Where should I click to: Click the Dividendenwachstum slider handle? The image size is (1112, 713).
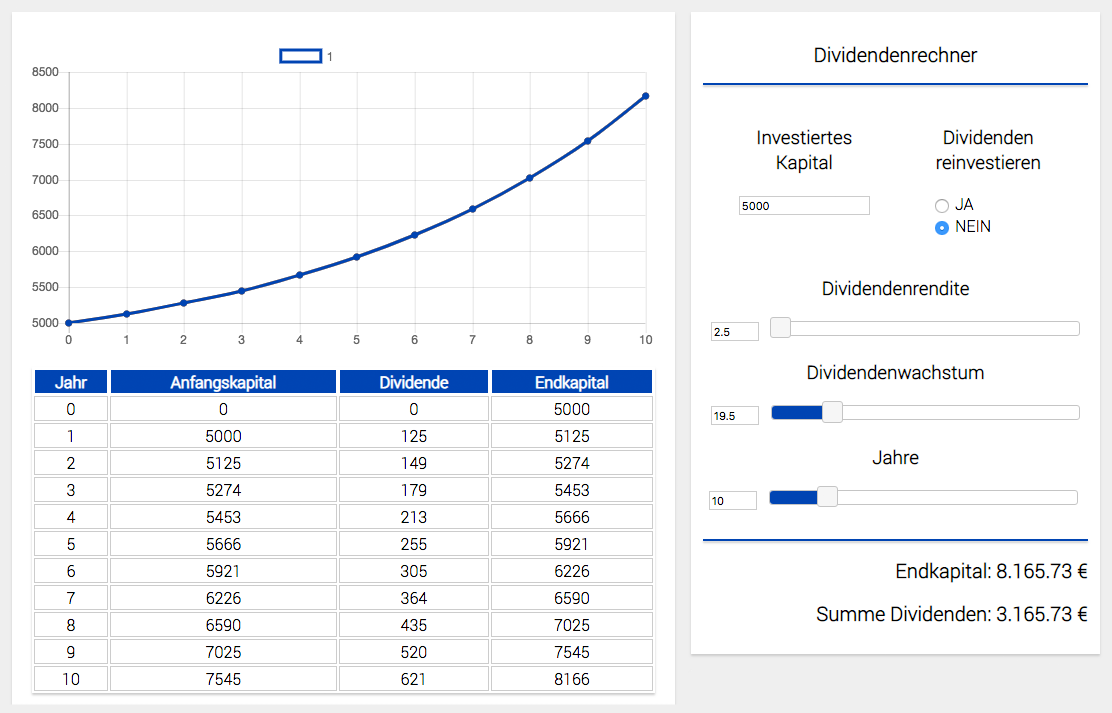[832, 412]
